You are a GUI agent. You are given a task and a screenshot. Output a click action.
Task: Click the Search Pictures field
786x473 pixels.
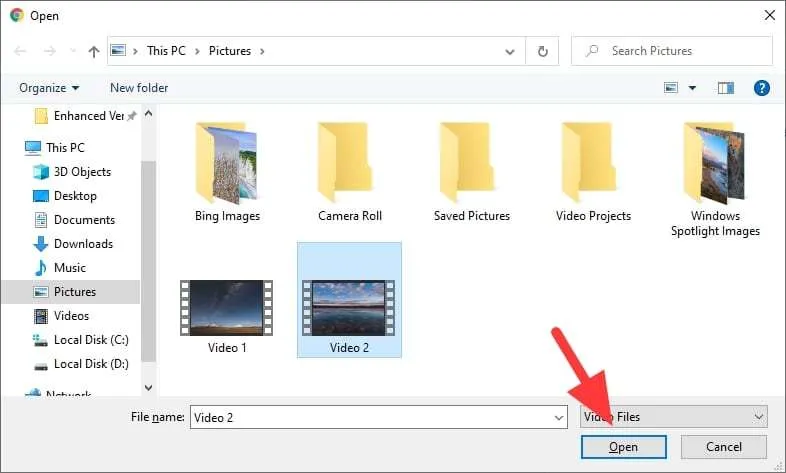click(672, 51)
